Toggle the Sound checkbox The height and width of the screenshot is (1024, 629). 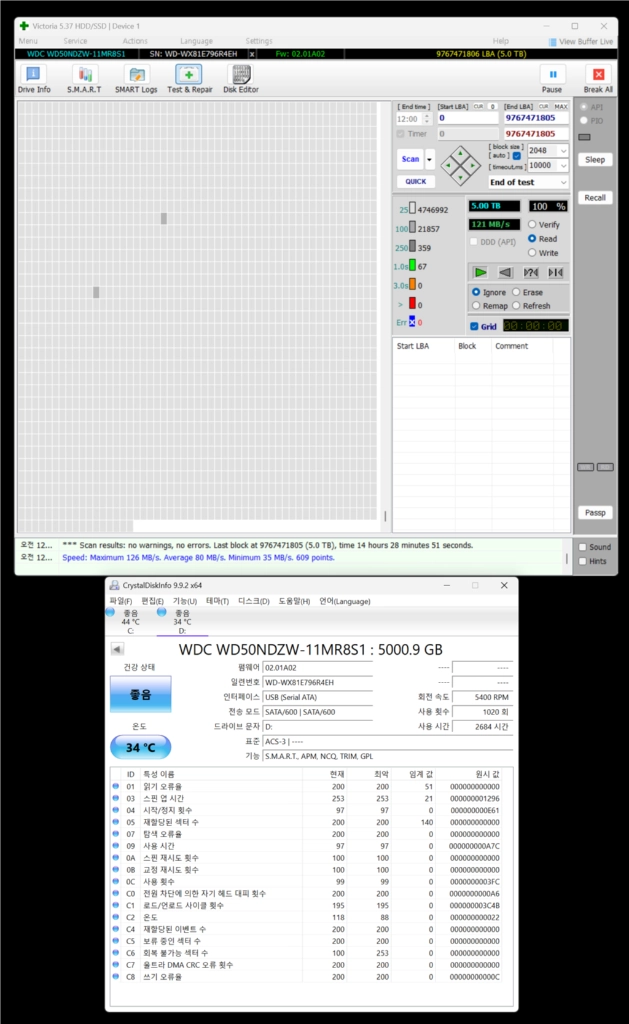(583, 547)
